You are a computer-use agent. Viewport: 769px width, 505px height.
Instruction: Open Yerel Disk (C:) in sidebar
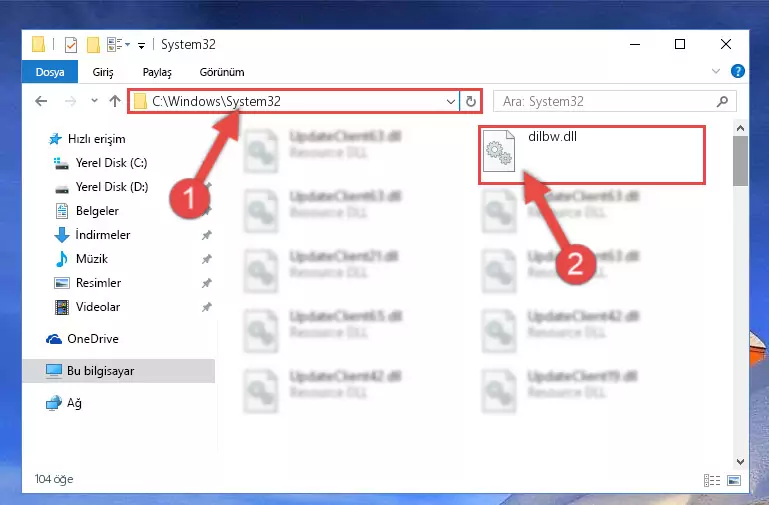(100, 163)
